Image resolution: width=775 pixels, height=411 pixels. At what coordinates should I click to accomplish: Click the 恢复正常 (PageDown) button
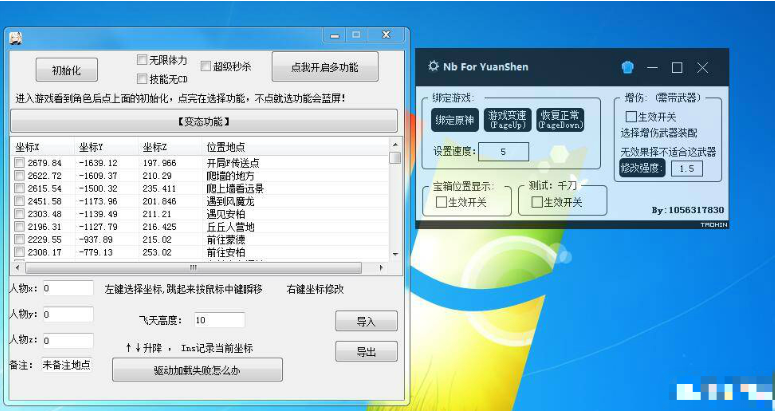click(x=560, y=120)
